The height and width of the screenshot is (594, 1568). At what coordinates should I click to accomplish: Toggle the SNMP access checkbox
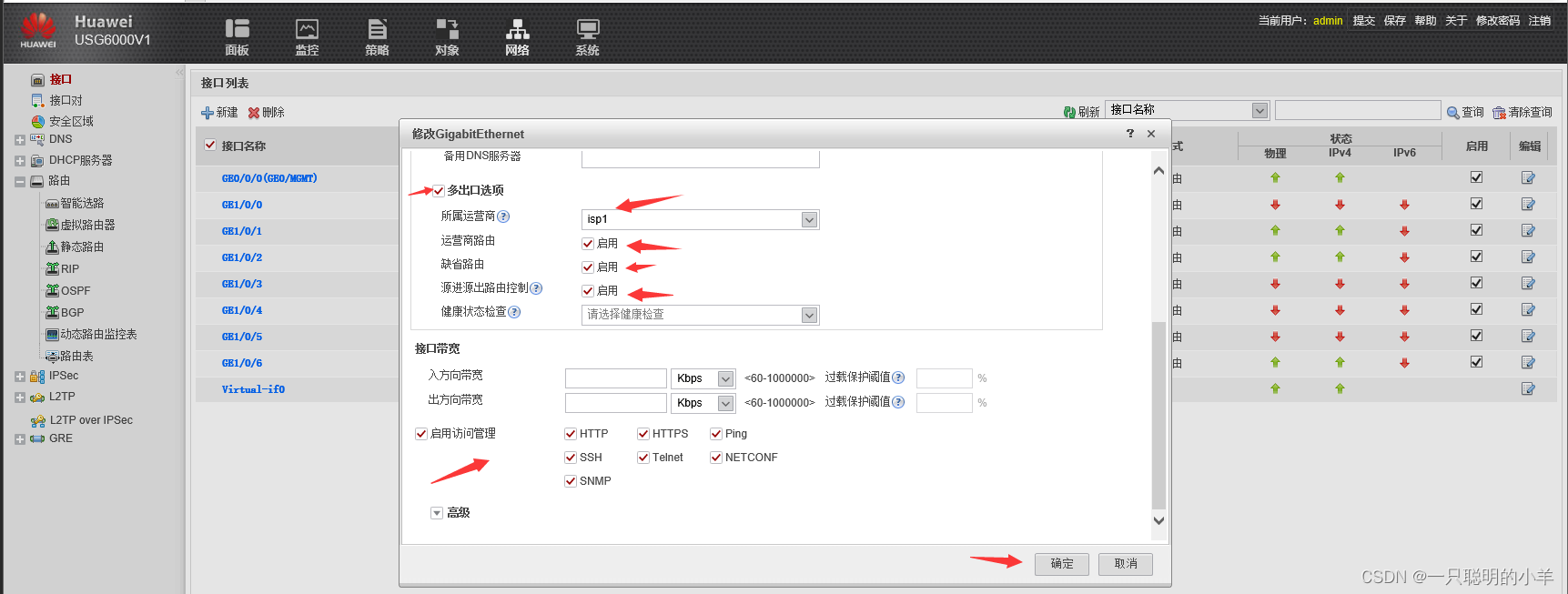571,481
